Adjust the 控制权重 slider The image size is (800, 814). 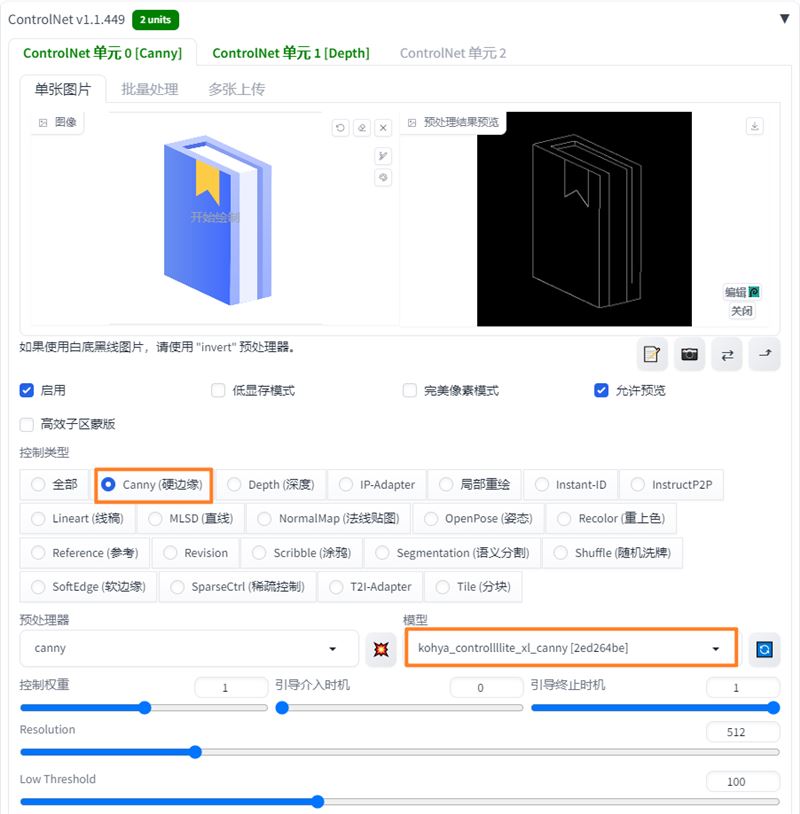pos(144,708)
